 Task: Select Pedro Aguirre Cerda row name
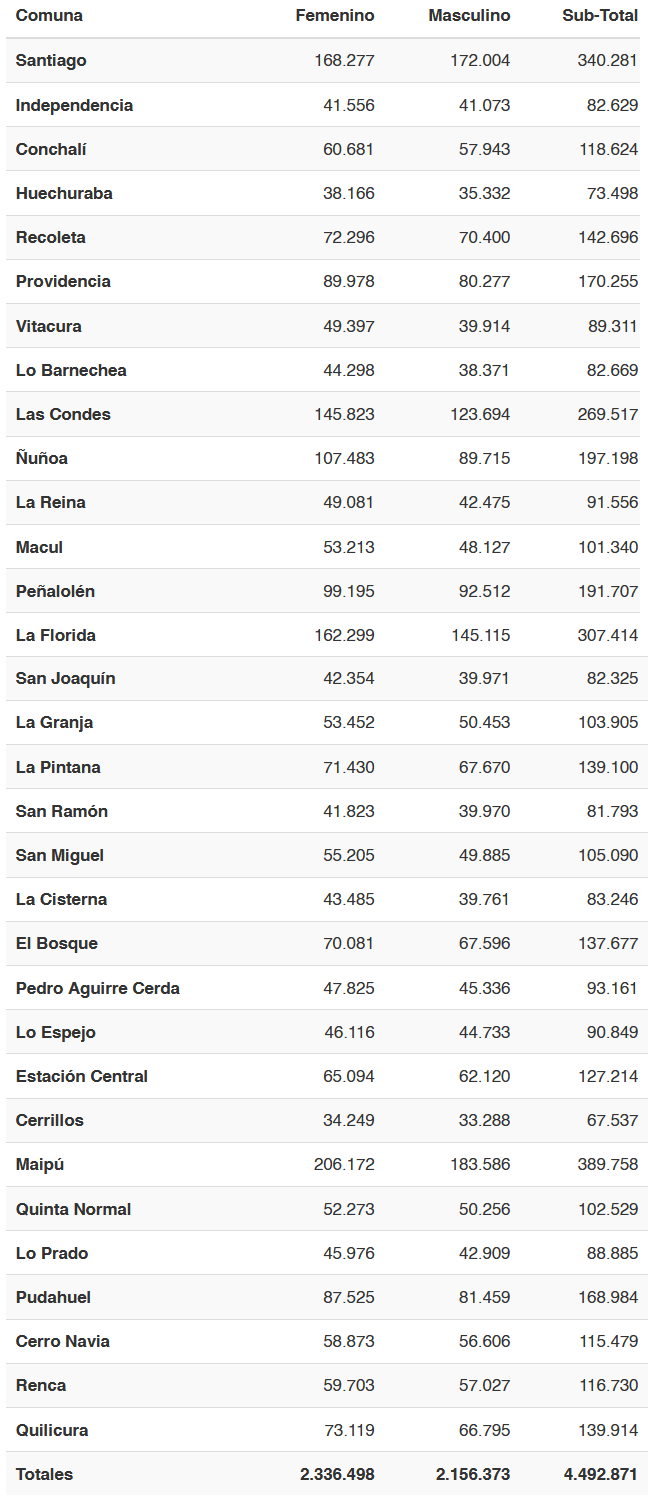pos(98,988)
